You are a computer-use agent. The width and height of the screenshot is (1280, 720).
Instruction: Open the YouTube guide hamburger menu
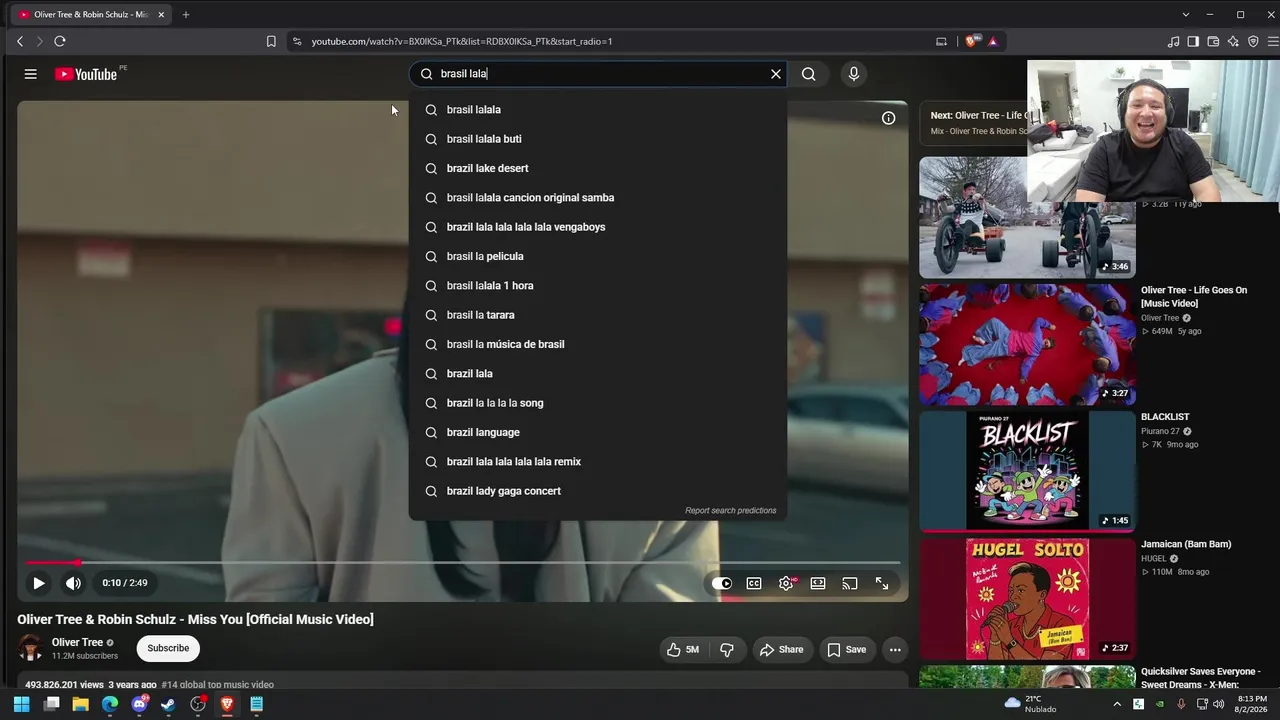tap(31, 74)
